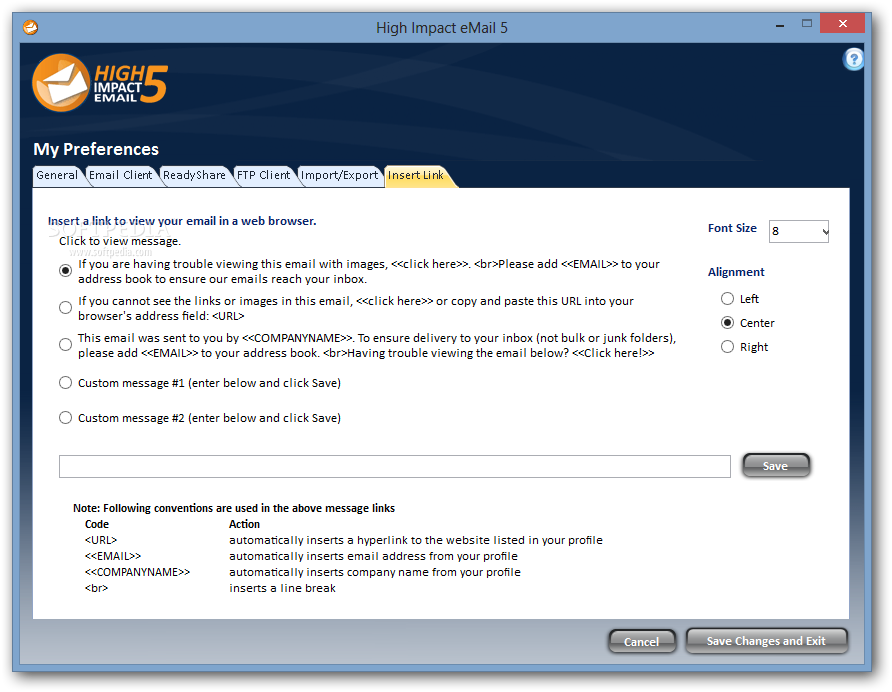This screenshot has width=892, height=692.
Task: Select the 'trouble viewing this email with images' option
Action: (x=65, y=270)
